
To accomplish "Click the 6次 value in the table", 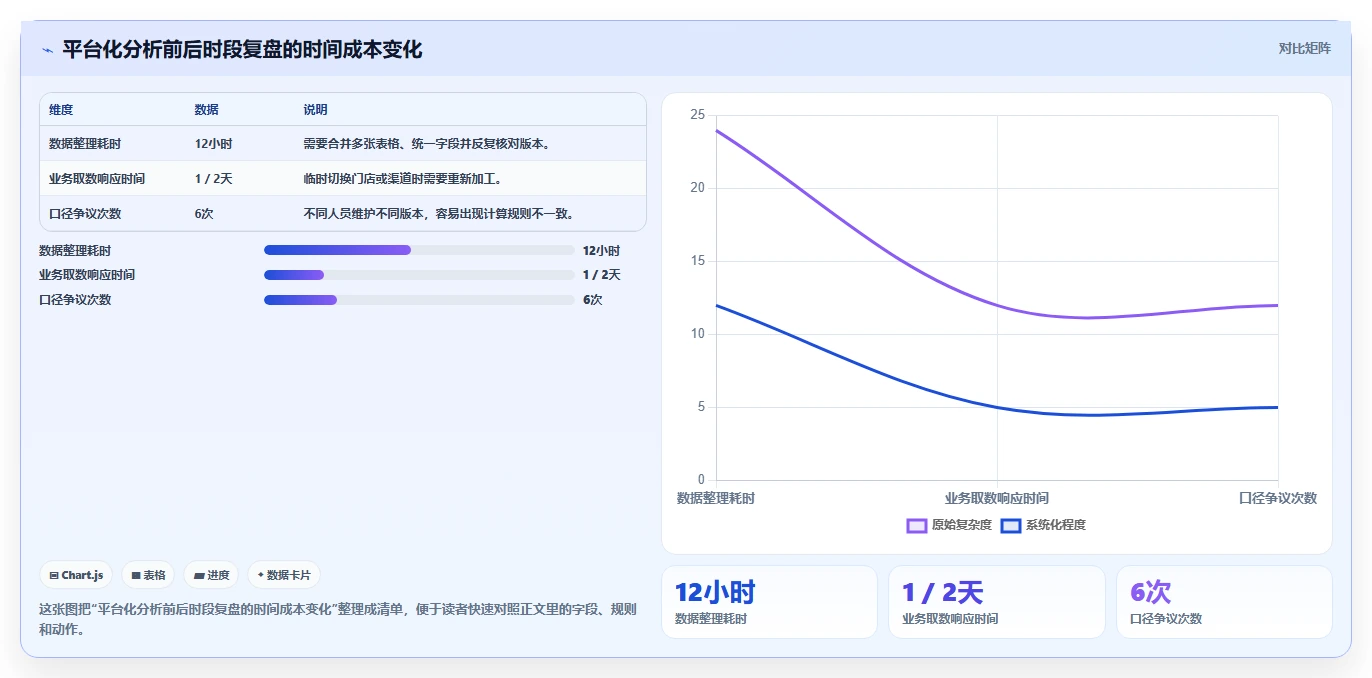I will click(204, 214).
